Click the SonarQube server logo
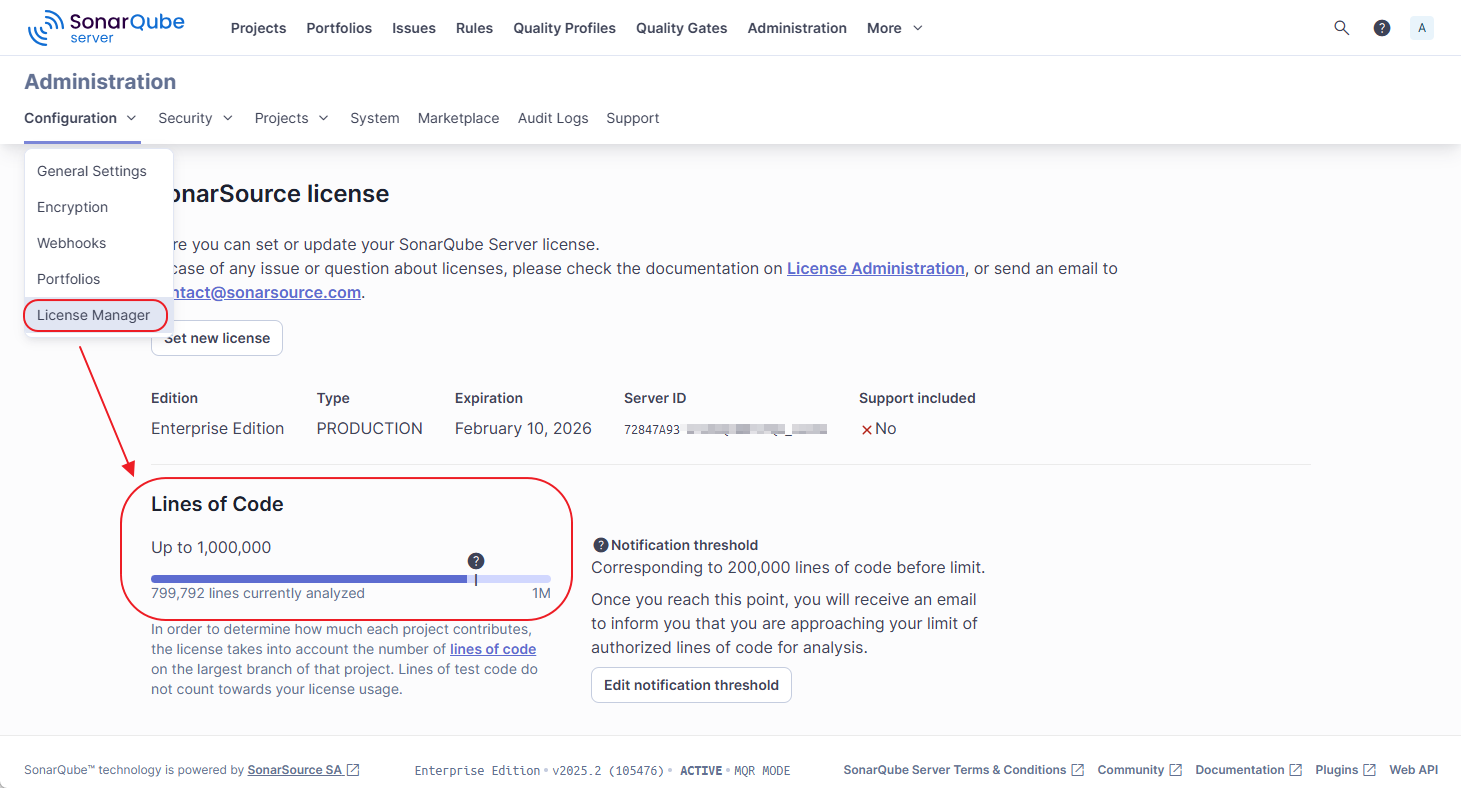This screenshot has width=1461, height=788. [x=106, y=28]
